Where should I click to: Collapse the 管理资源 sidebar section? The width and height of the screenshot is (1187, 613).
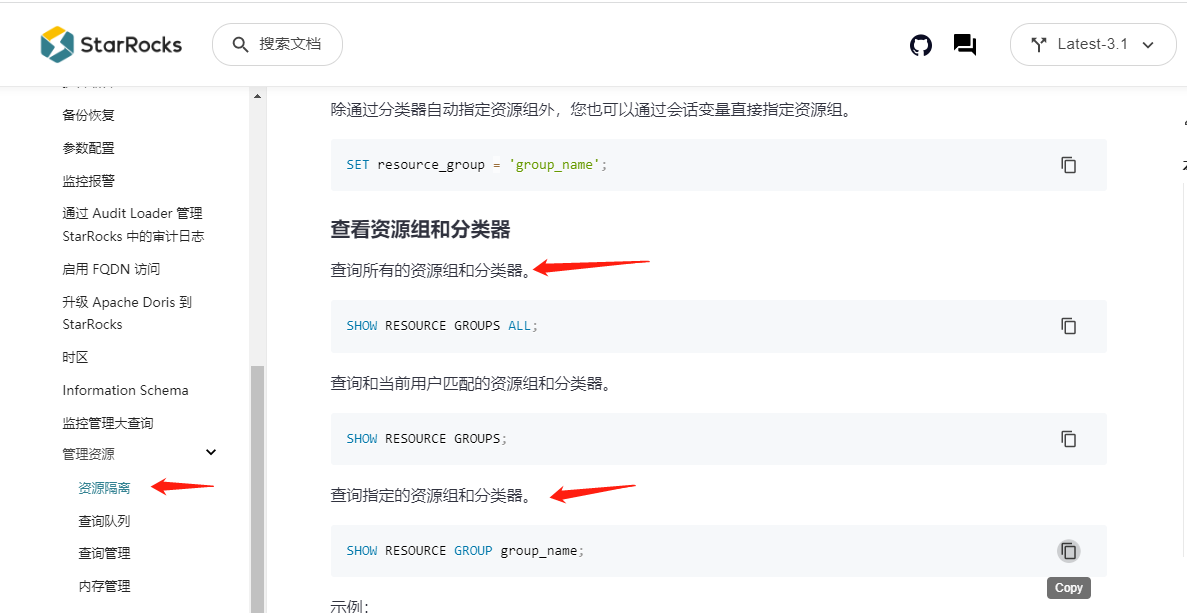(x=211, y=453)
